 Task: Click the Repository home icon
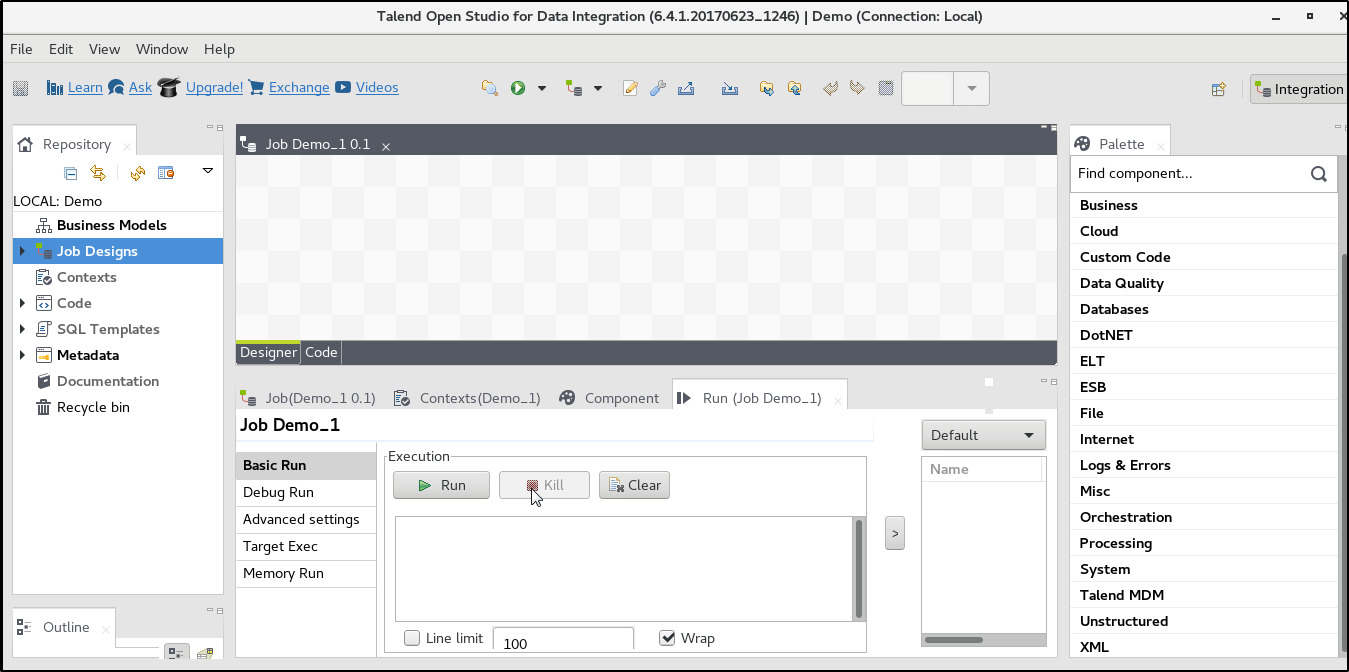(x=25, y=144)
